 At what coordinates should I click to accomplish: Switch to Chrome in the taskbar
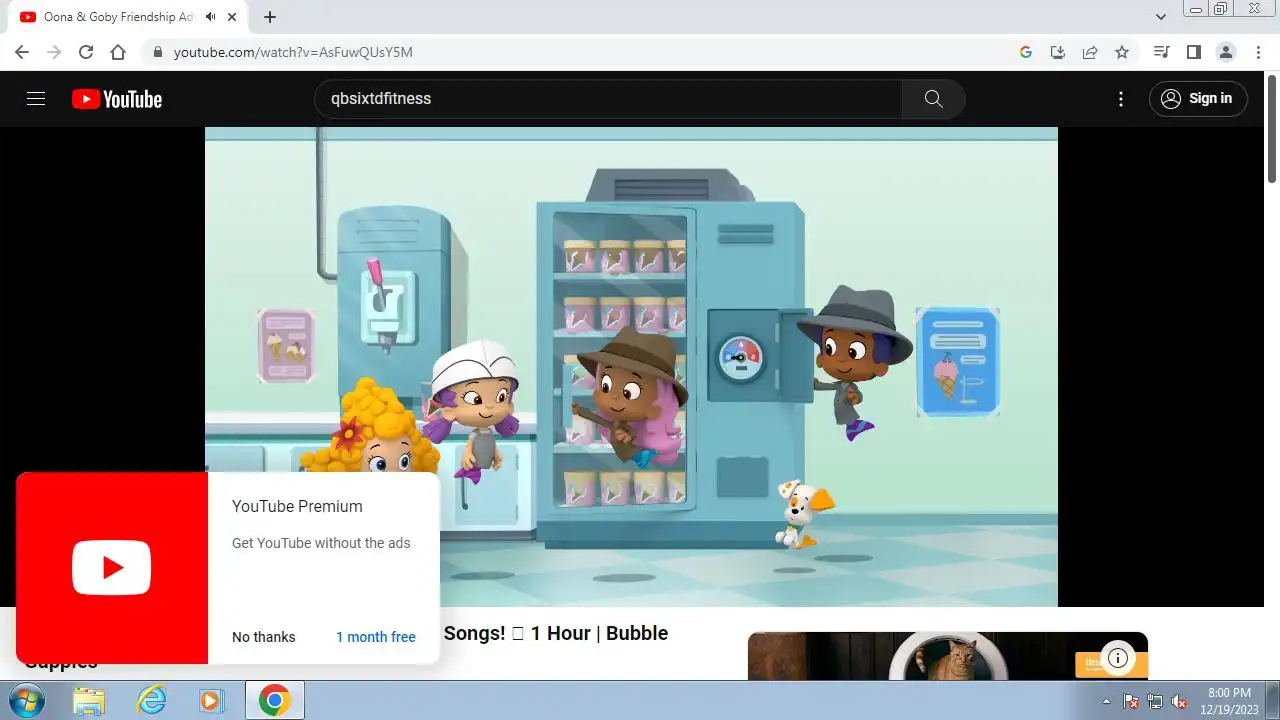[274, 700]
